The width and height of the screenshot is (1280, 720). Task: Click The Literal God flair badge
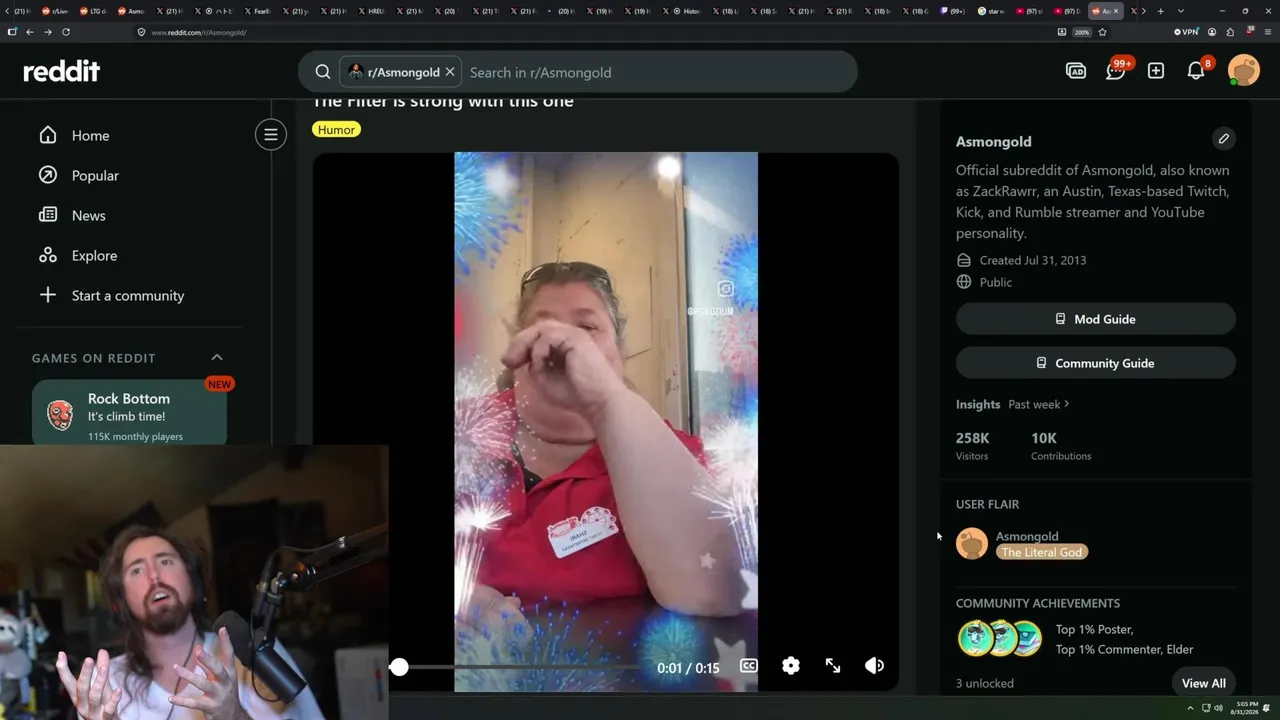click(x=1041, y=552)
